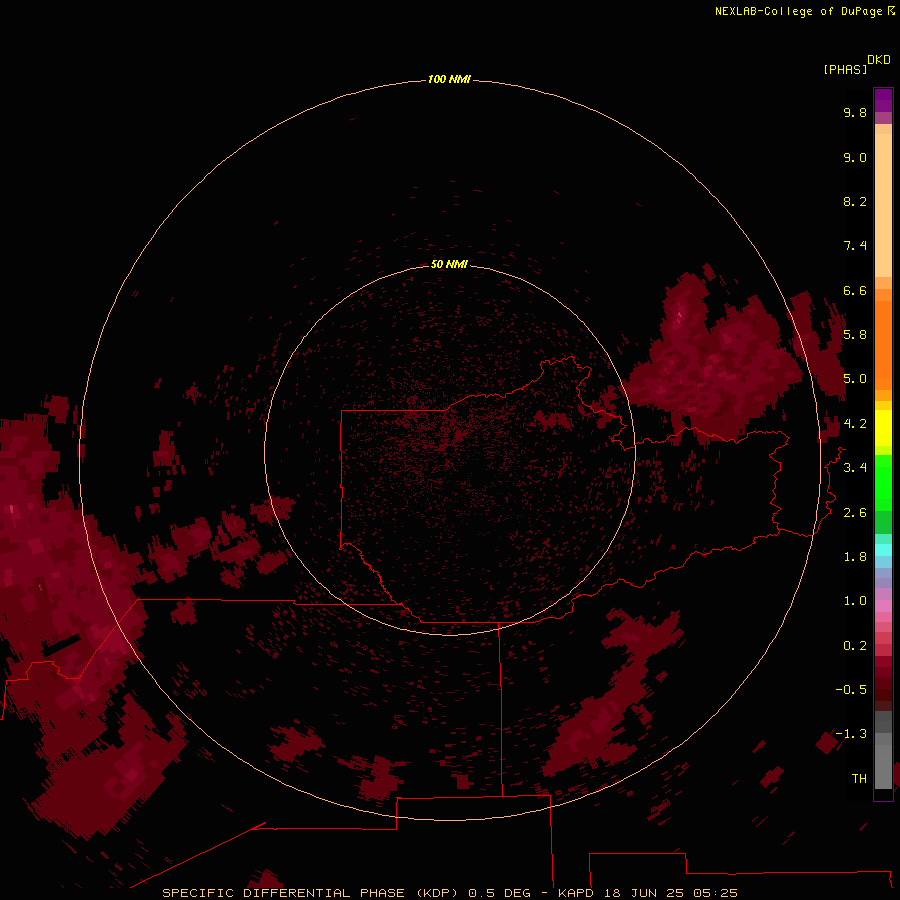
Task: Click the bright green segment of color bar
Action: tap(883, 481)
